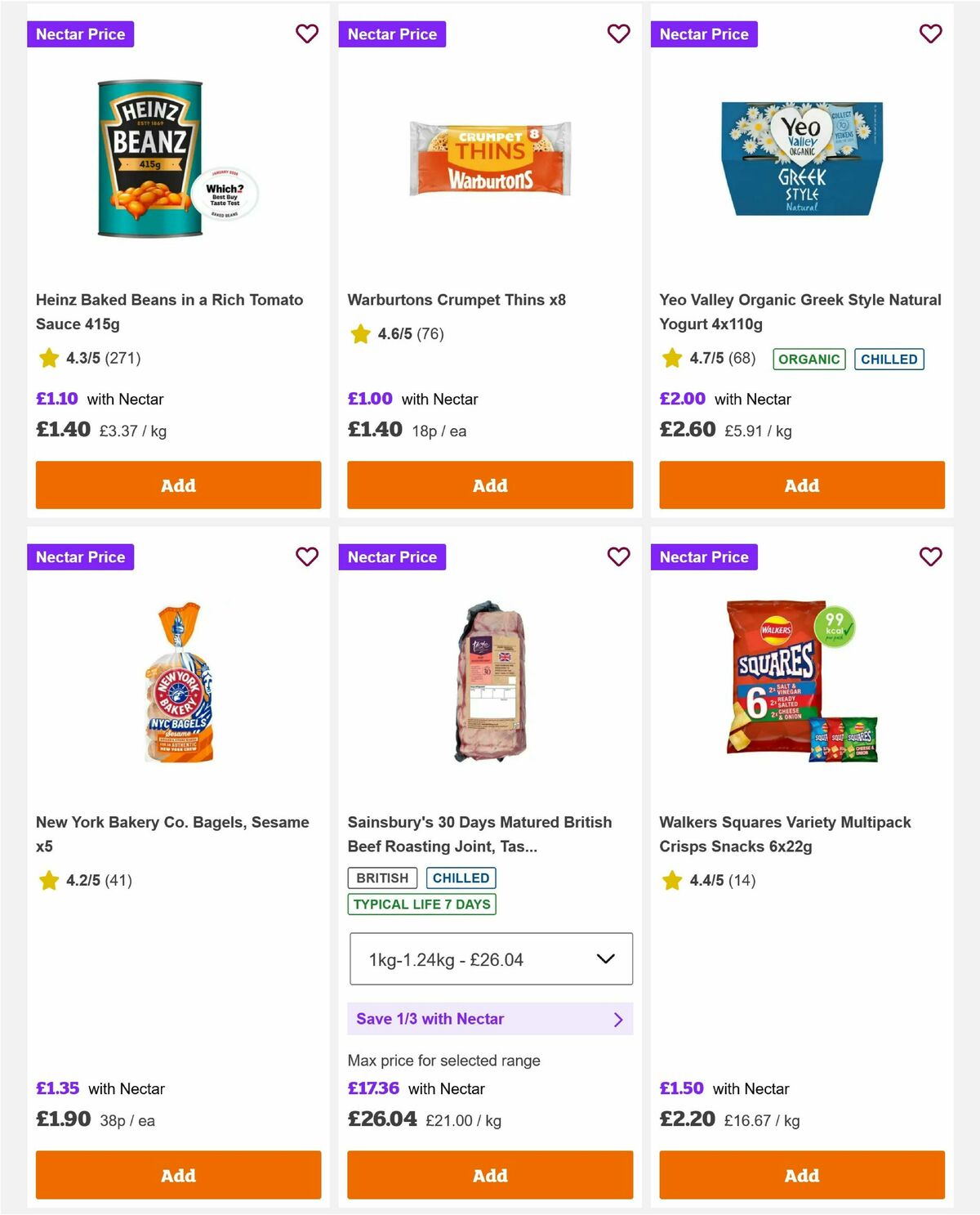Click the star icon beside the Walkers Squares rating
This screenshot has height=1215, width=980.
[671, 881]
